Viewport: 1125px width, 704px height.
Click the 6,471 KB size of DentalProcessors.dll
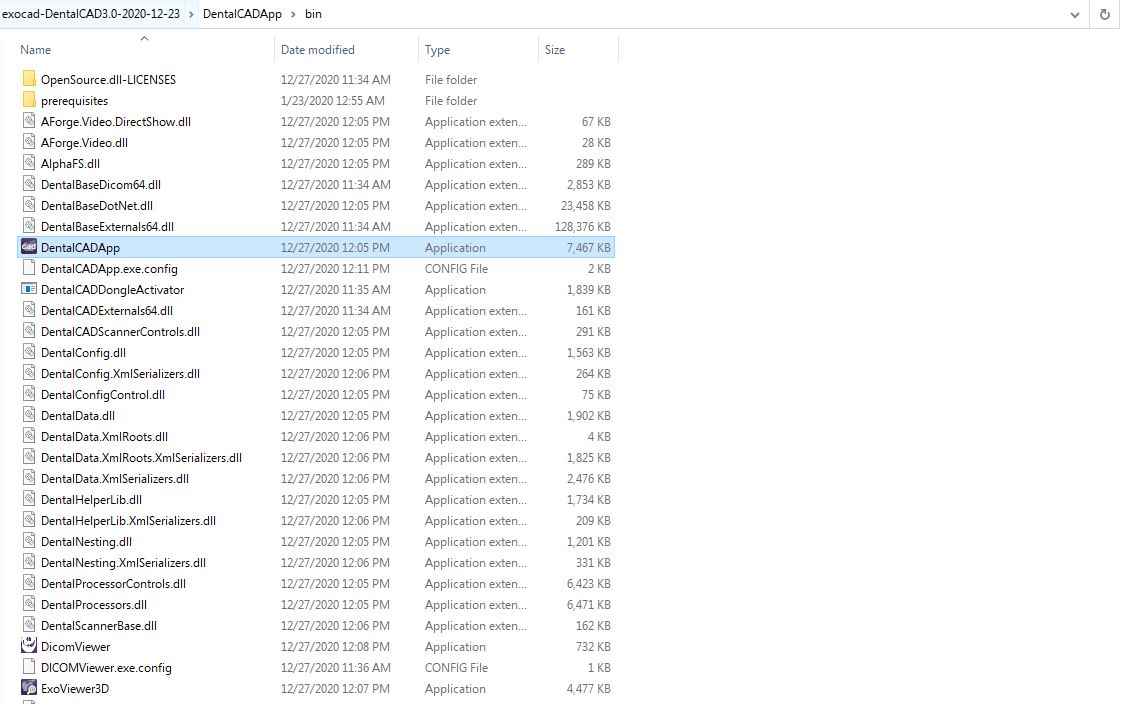pos(588,605)
